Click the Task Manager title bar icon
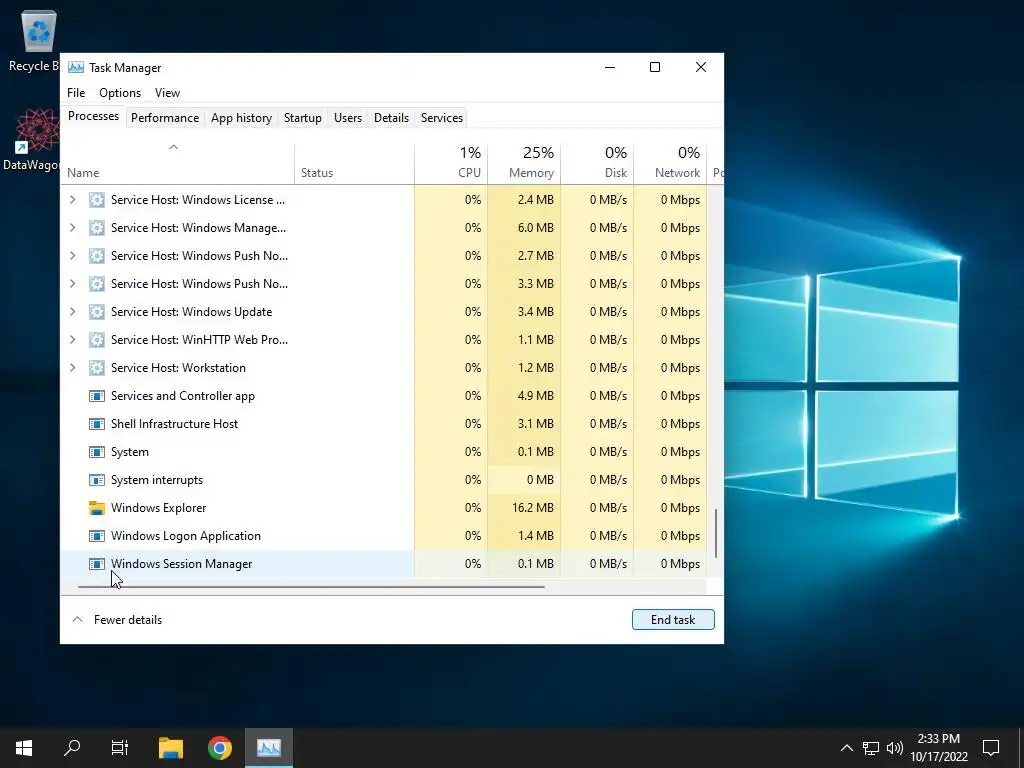Viewport: 1024px width, 768px height. point(76,67)
